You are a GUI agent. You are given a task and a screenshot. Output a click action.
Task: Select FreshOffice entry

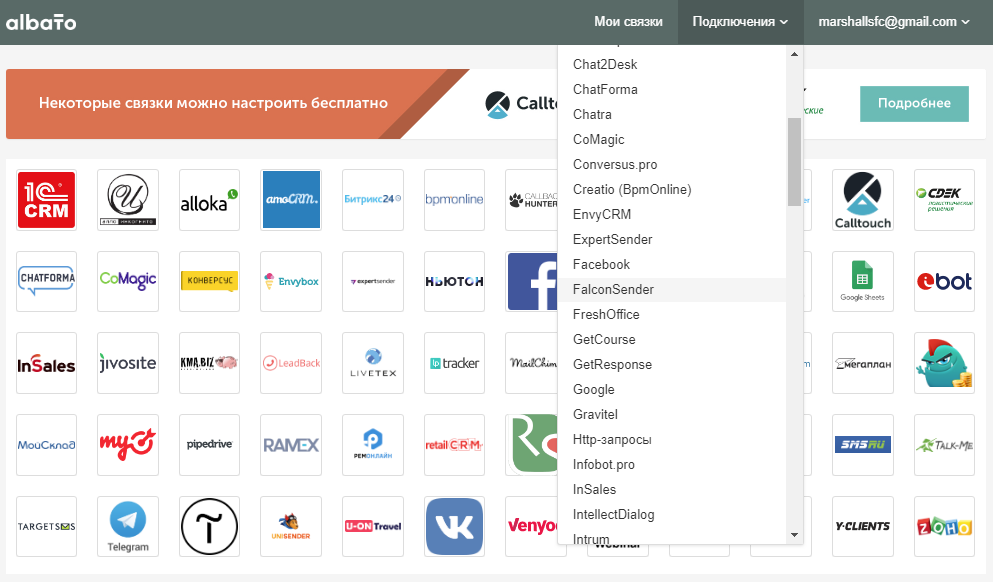point(671,315)
